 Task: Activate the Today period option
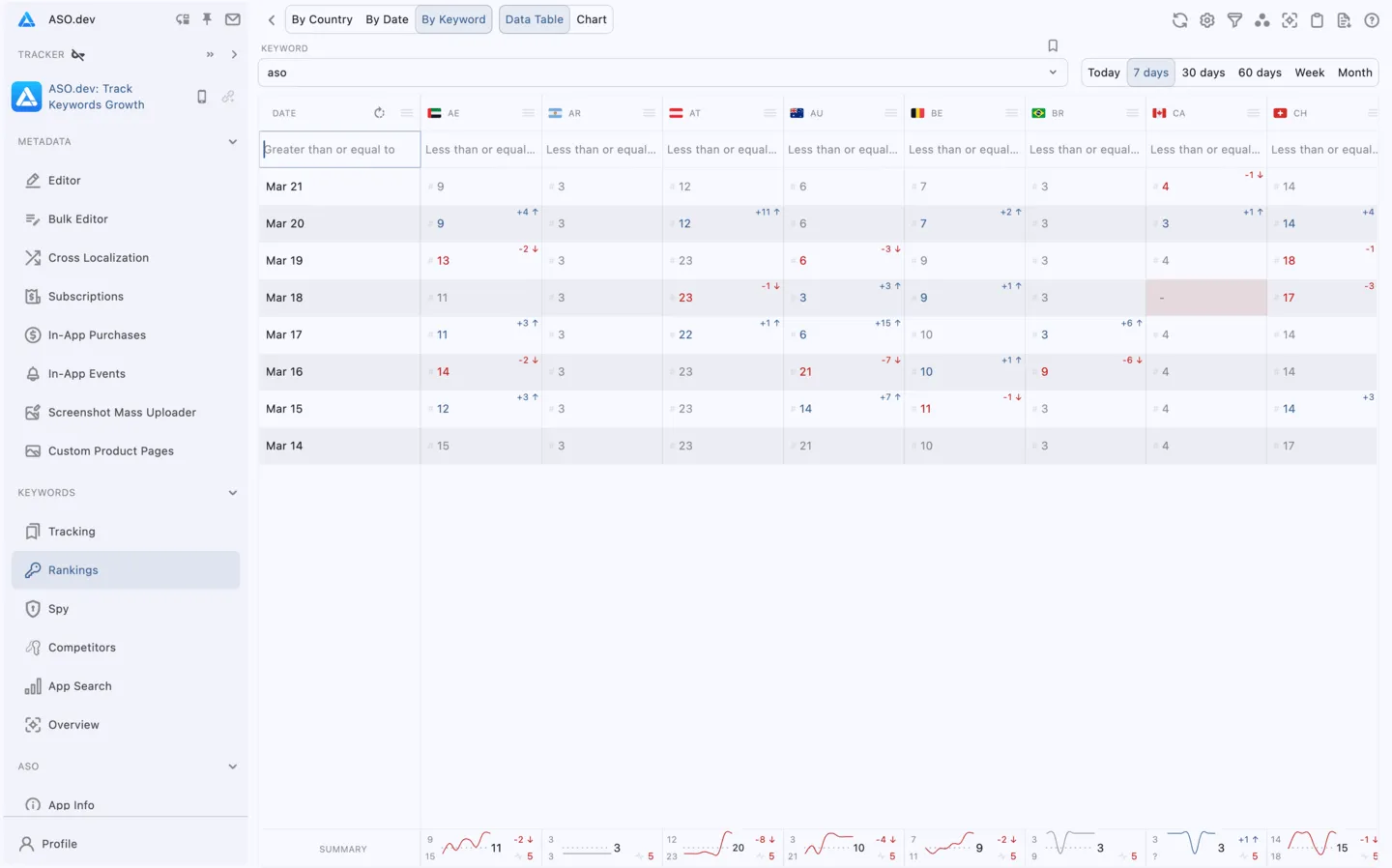pyautogui.click(x=1103, y=72)
